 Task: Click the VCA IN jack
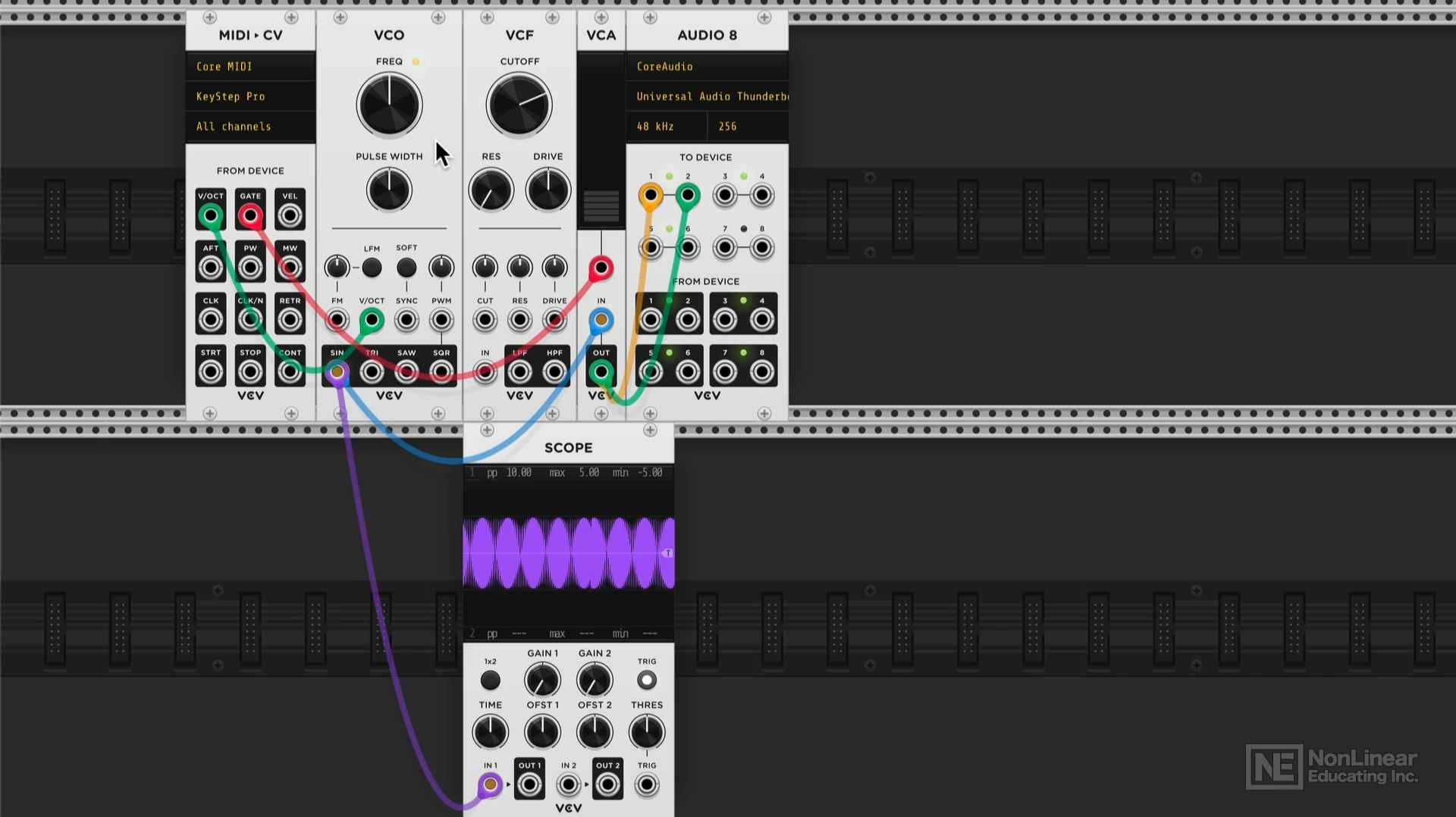point(601,320)
